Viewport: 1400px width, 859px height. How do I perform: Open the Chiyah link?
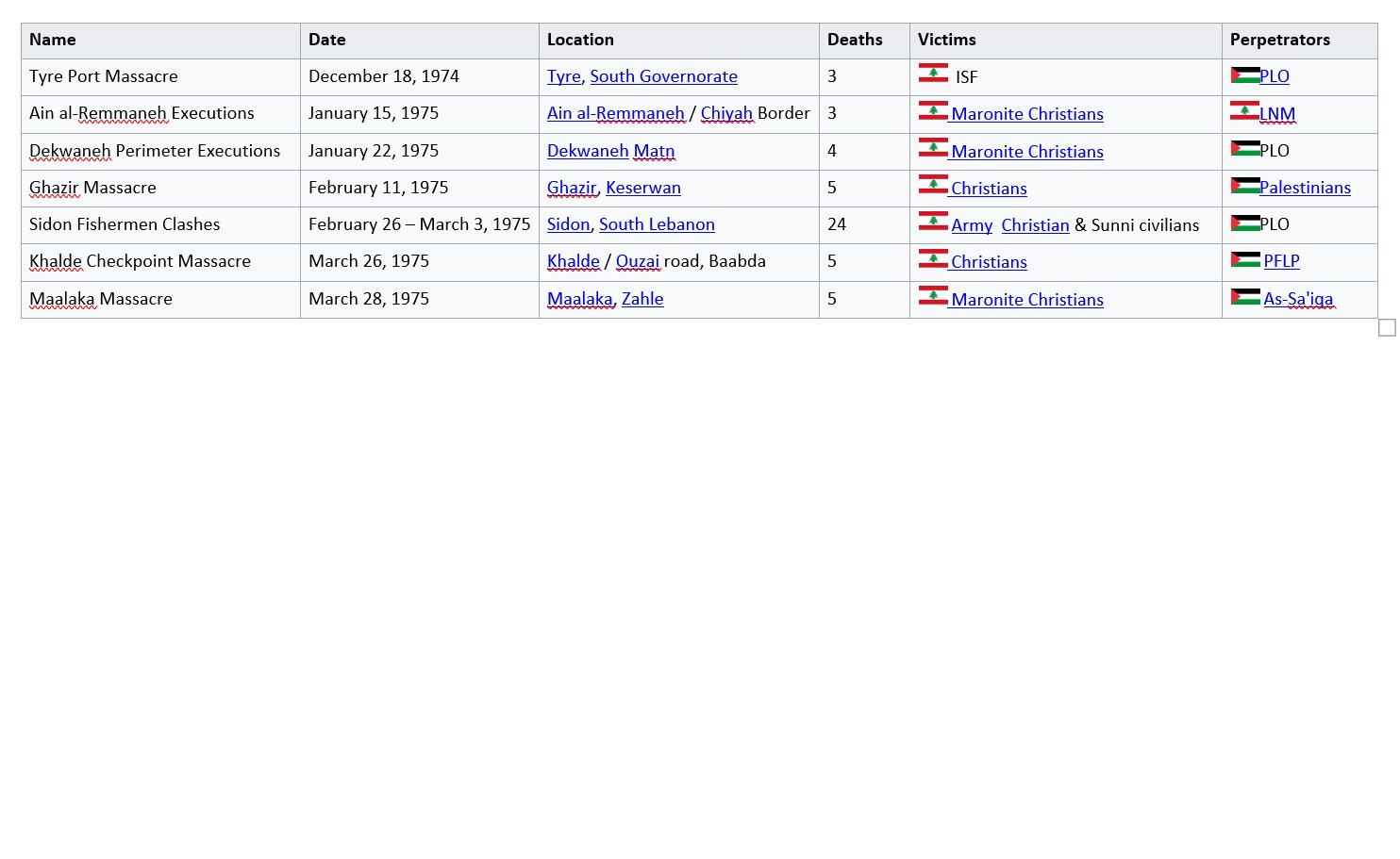[726, 113]
